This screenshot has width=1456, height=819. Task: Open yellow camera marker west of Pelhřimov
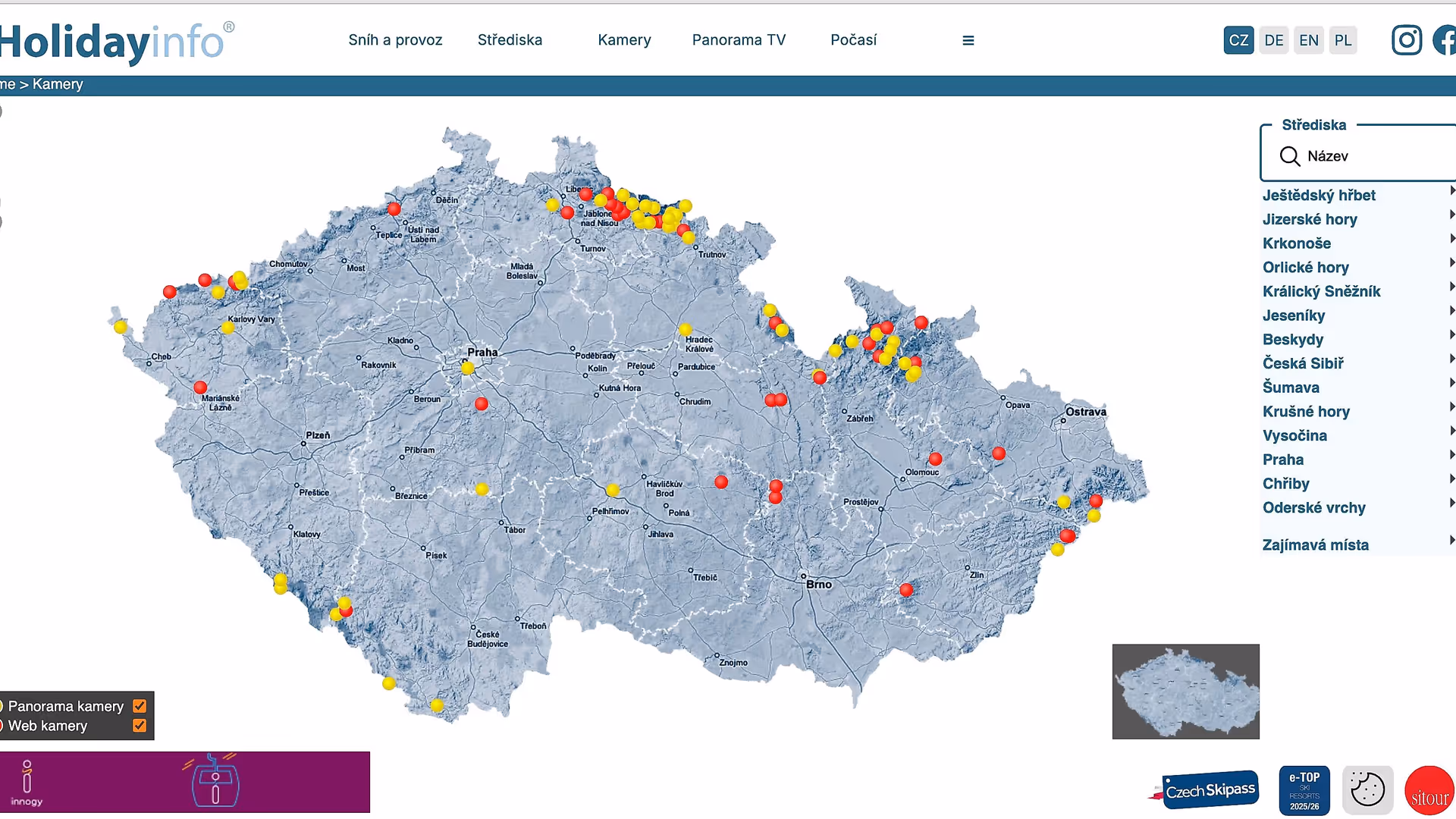[613, 490]
